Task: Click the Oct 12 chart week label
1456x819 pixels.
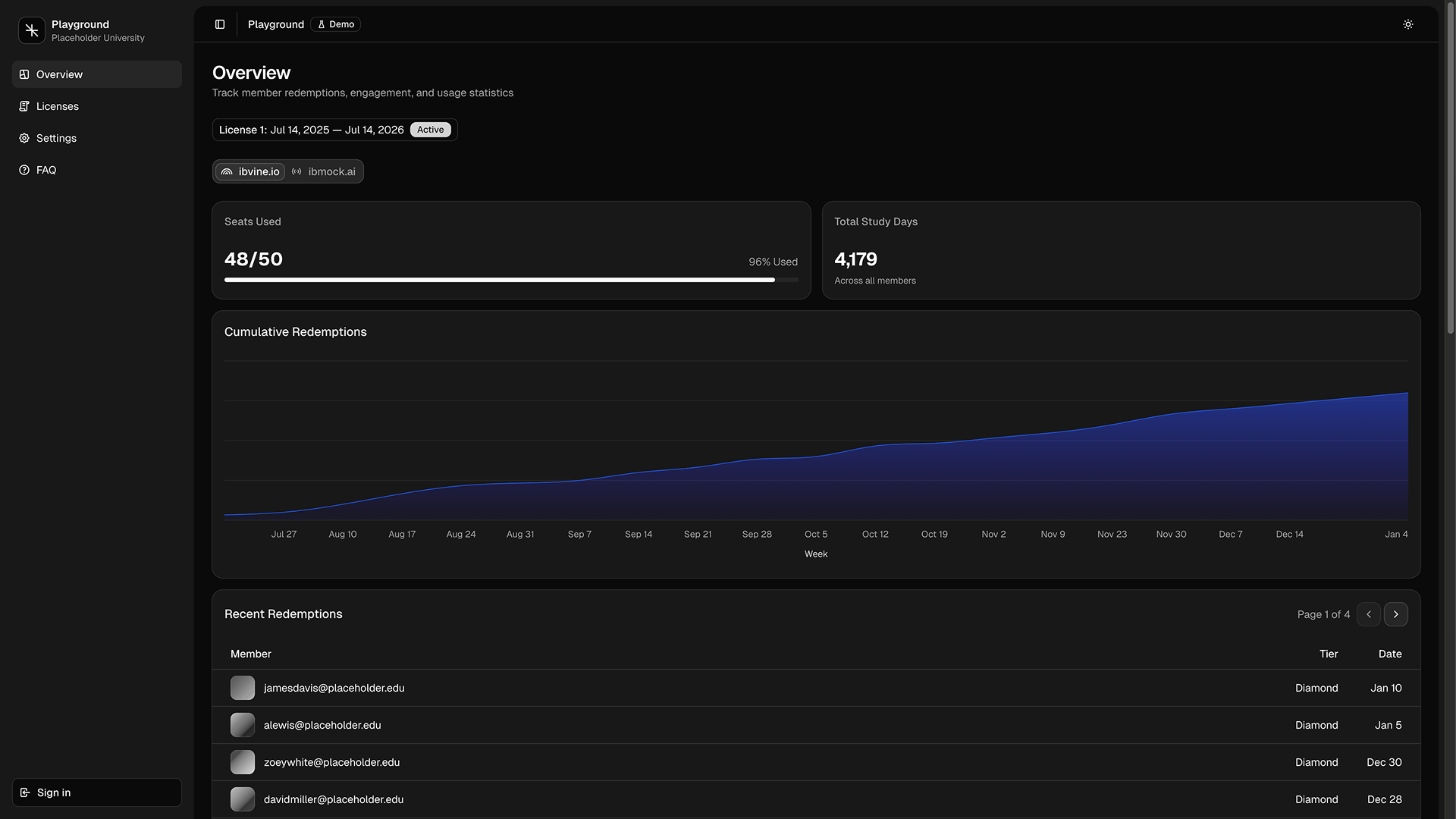Action: pyautogui.click(x=874, y=534)
